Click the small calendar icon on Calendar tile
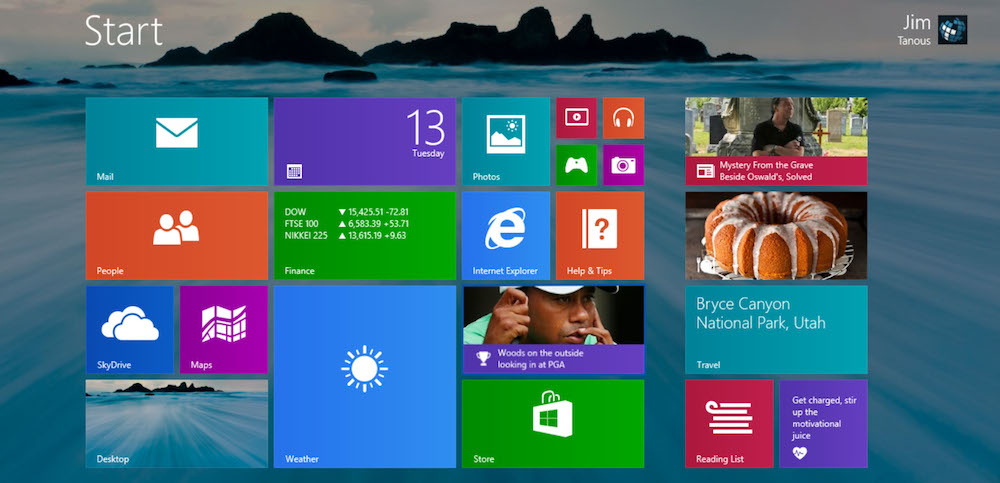This screenshot has height=483, width=1000. pyautogui.click(x=294, y=171)
